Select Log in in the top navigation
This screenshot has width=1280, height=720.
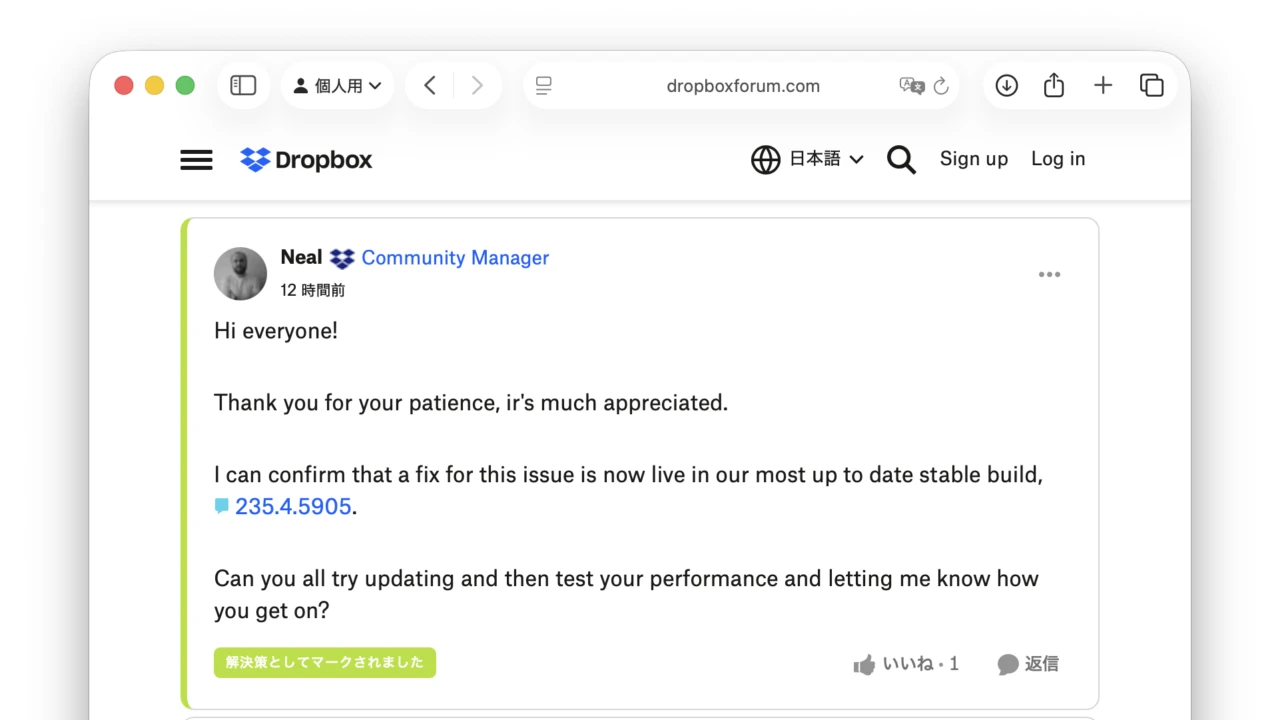pyautogui.click(x=1057, y=159)
